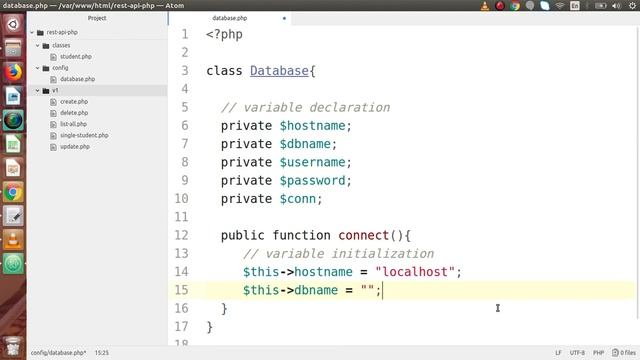Launch Files manager from the dock
Viewport: 640px width, 360px height.
[x=13, y=49]
